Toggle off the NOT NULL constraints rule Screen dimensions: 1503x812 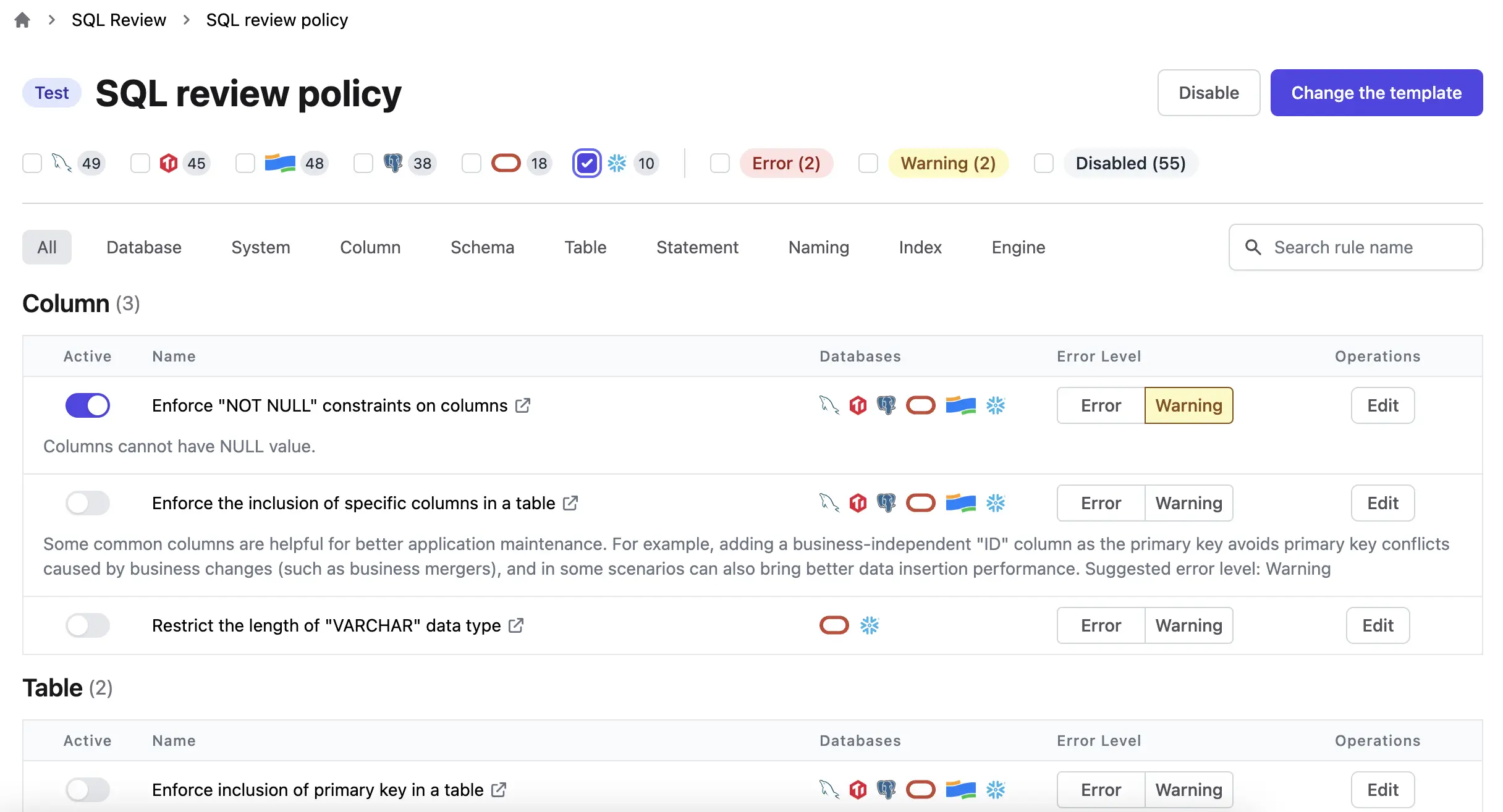pos(88,405)
